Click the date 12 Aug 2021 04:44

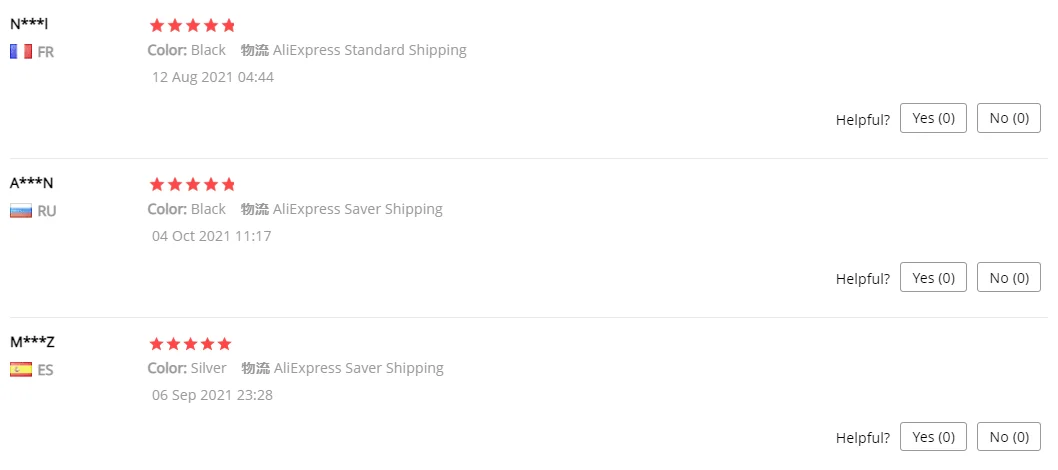click(x=213, y=77)
